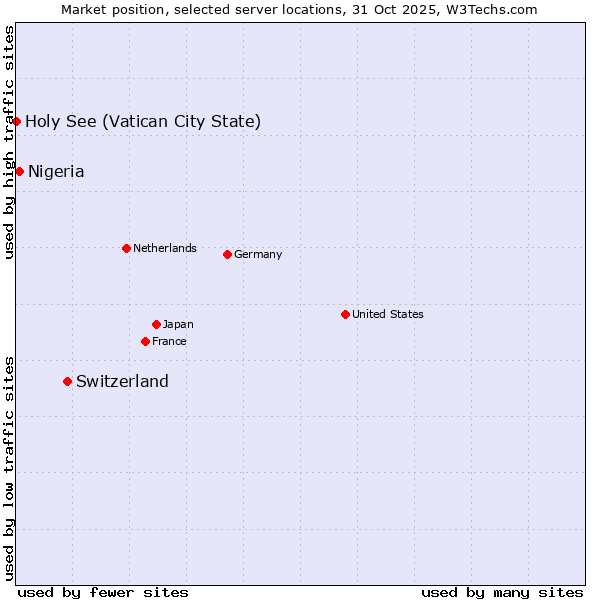Click the 'used by high traffic sites' label

click(9, 142)
